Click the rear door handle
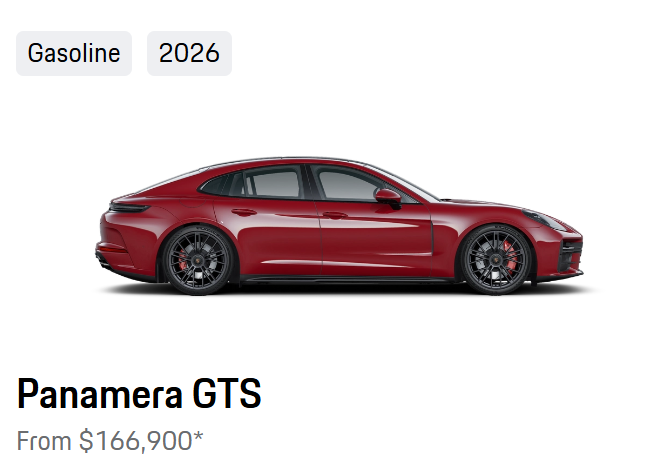This screenshot has height=473, width=669. tap(244, 212)
